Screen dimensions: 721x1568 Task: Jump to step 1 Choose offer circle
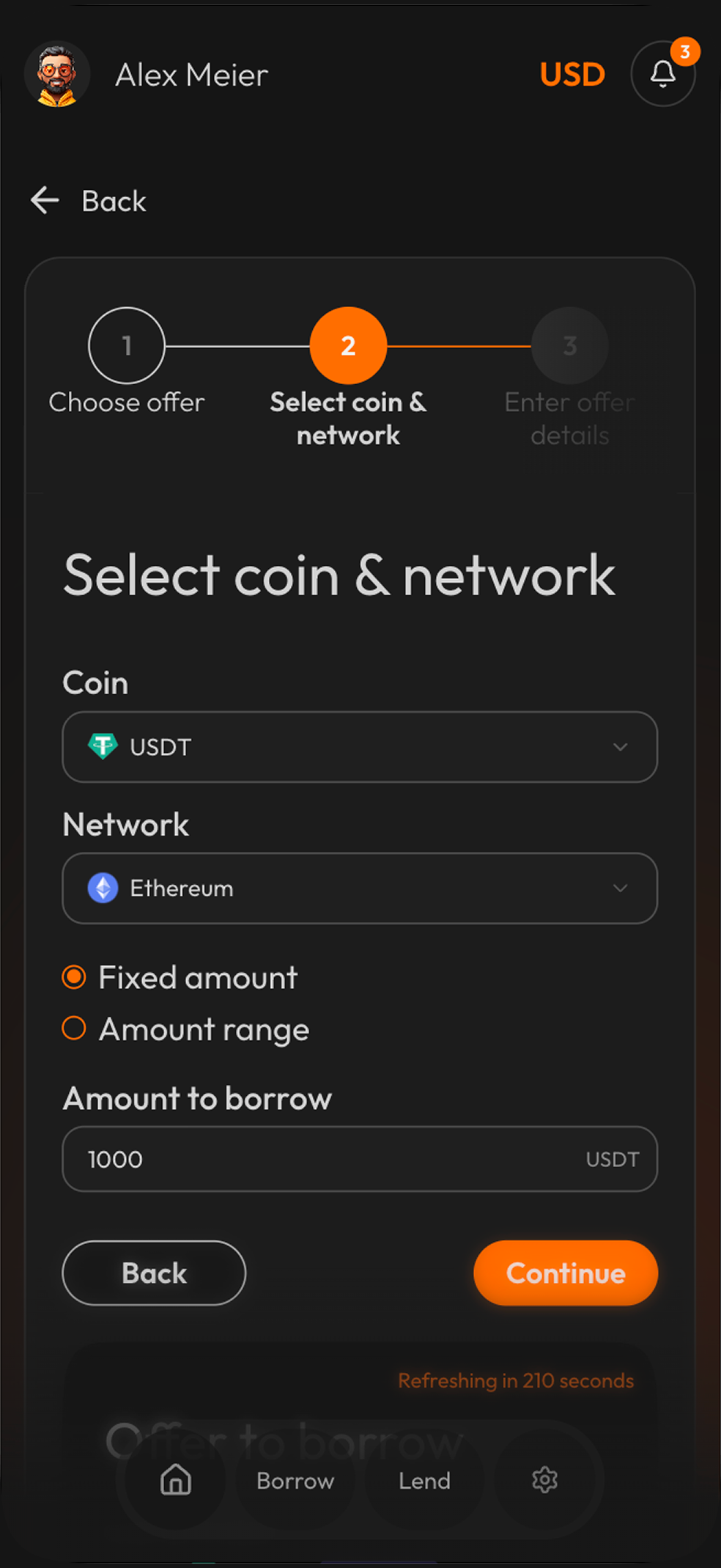pos(127,345)
